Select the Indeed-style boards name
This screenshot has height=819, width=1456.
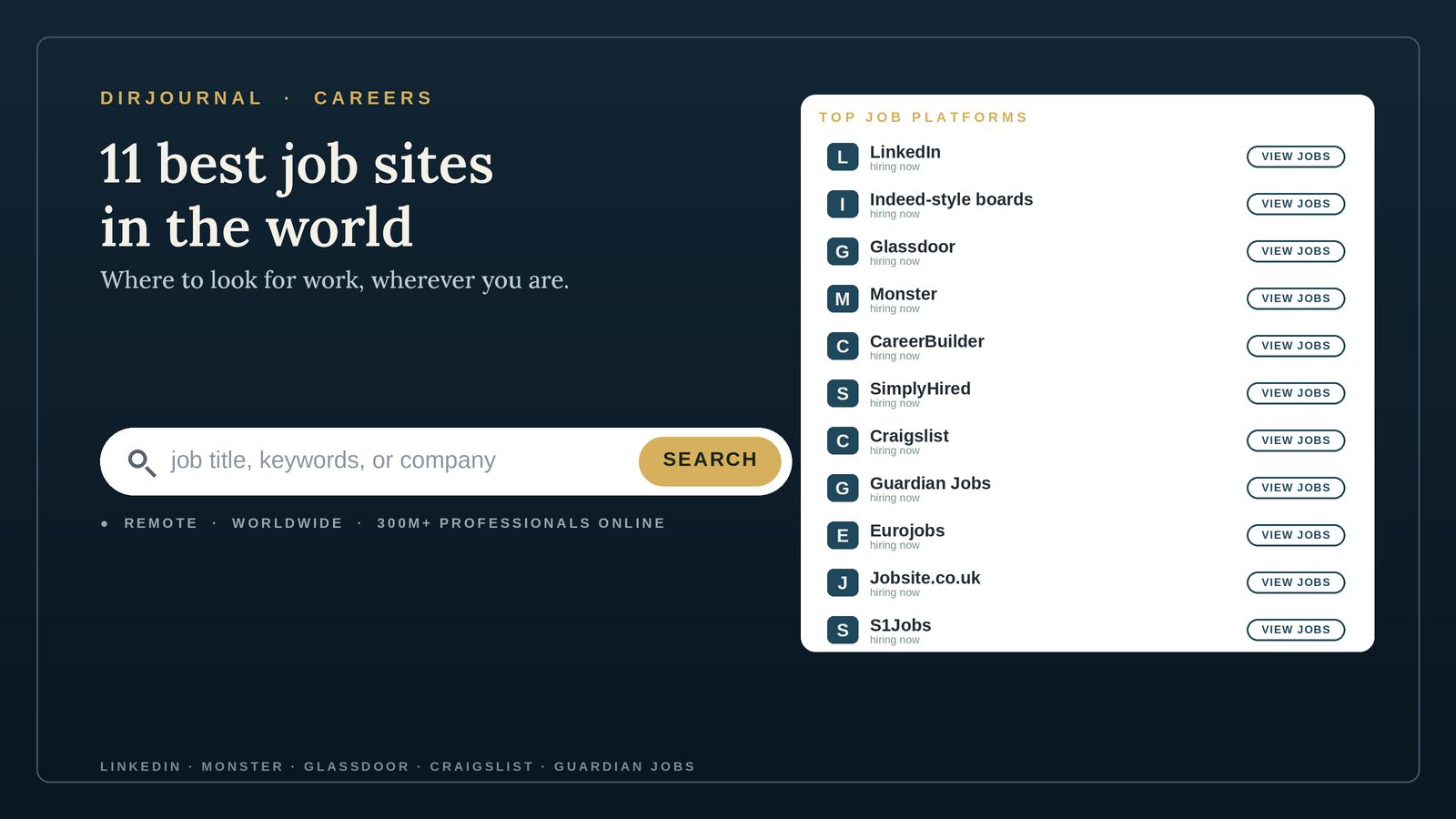(951, 199)
